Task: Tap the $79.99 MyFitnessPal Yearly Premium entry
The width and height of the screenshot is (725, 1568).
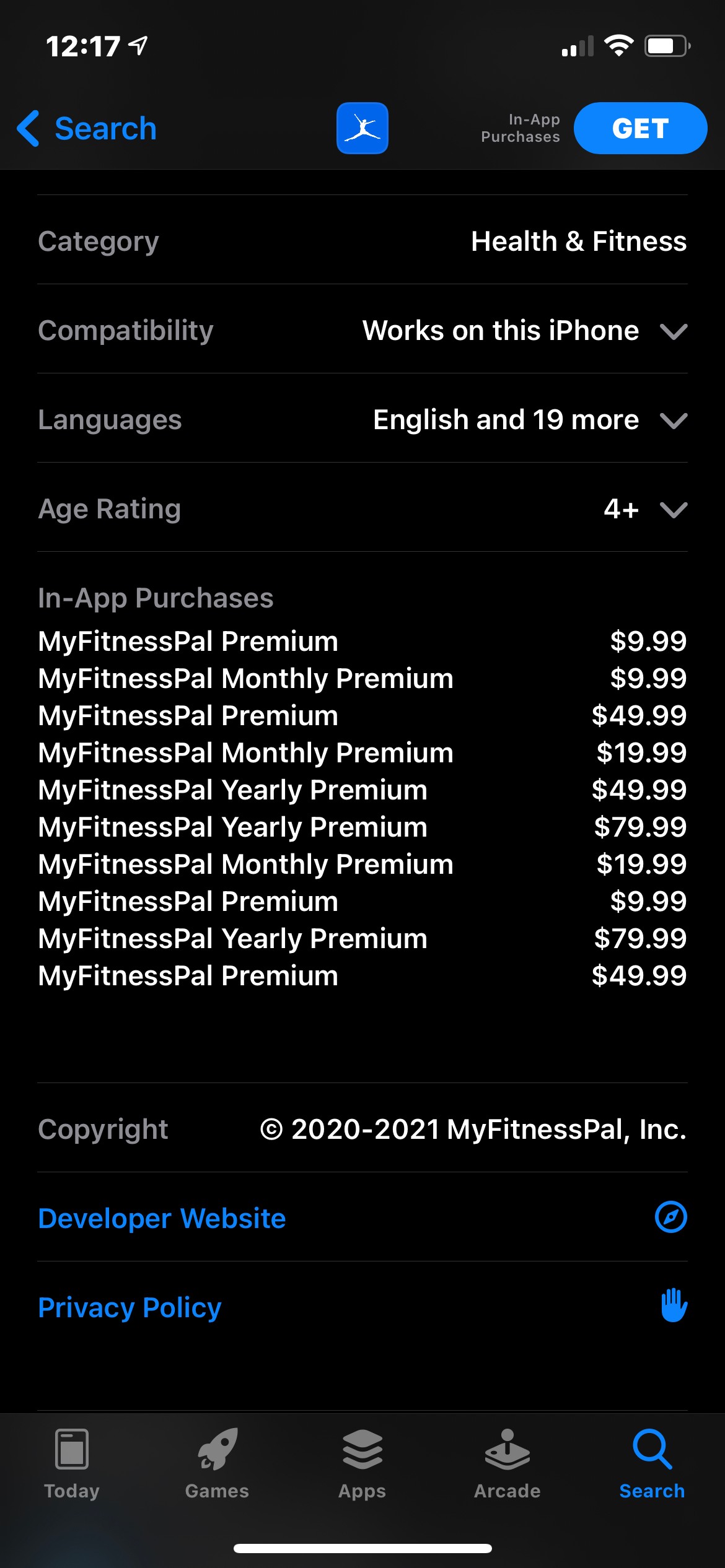Action: pyautogui.click(x=362, y=827)
